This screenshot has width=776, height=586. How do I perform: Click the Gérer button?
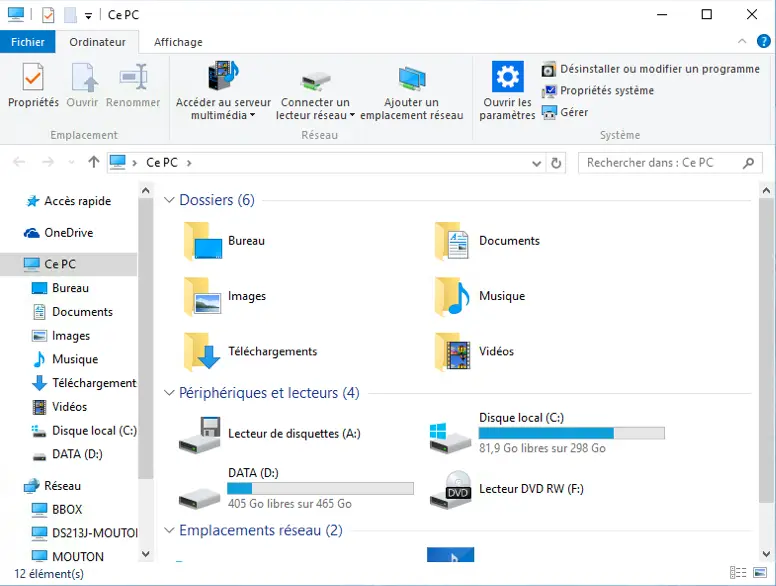pyautogui.click(x=565, y=112)
